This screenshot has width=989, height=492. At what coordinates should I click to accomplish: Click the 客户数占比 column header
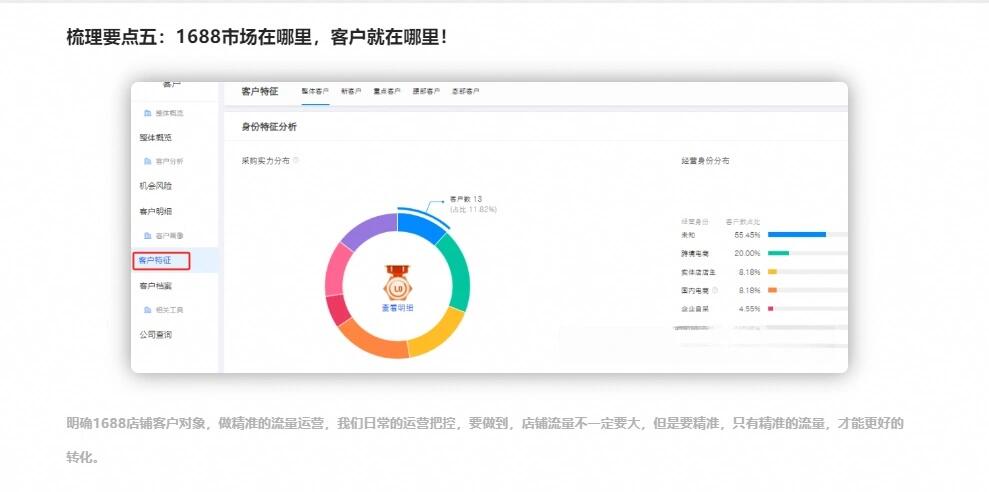tap(743, 222)
